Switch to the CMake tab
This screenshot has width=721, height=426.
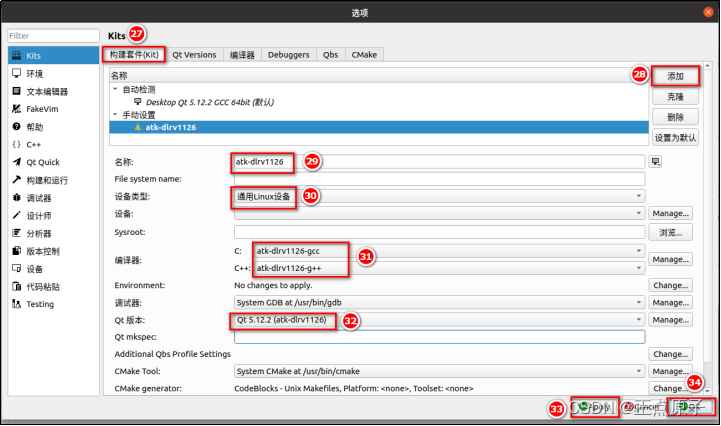click(x=364, y=55)
